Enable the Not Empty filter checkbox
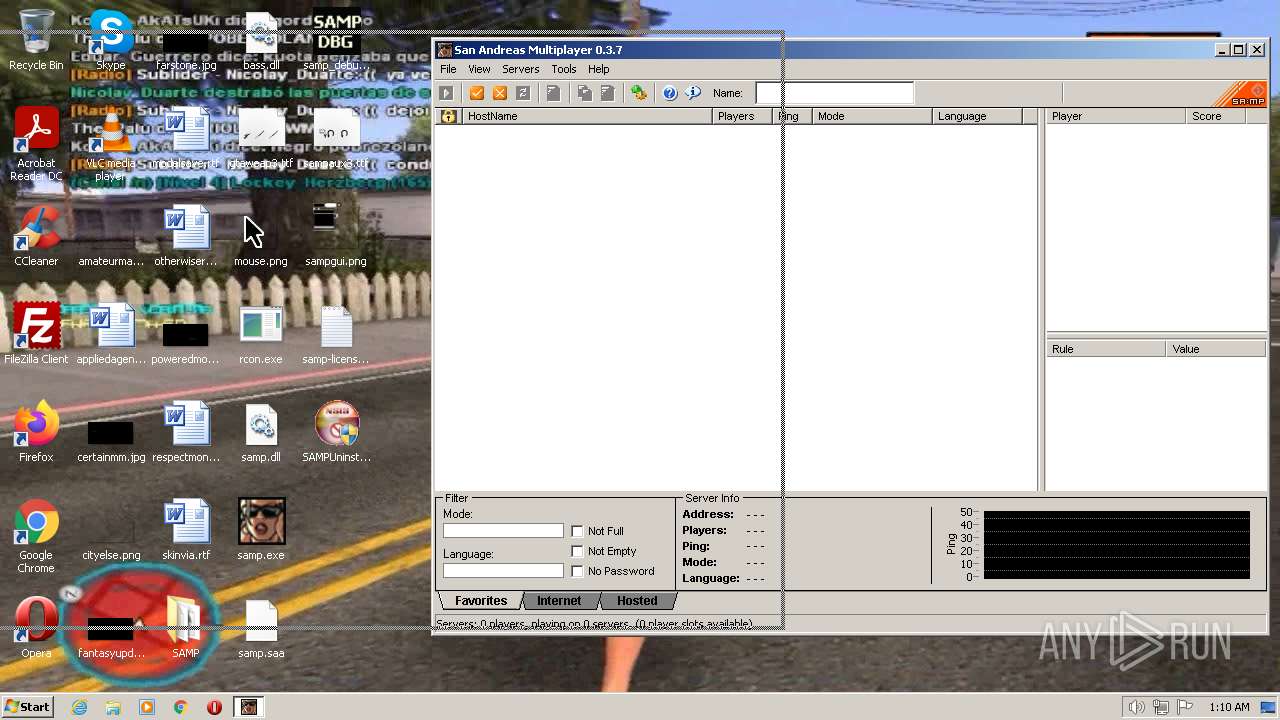This screenshot has height=720, width=1280. 577,551
